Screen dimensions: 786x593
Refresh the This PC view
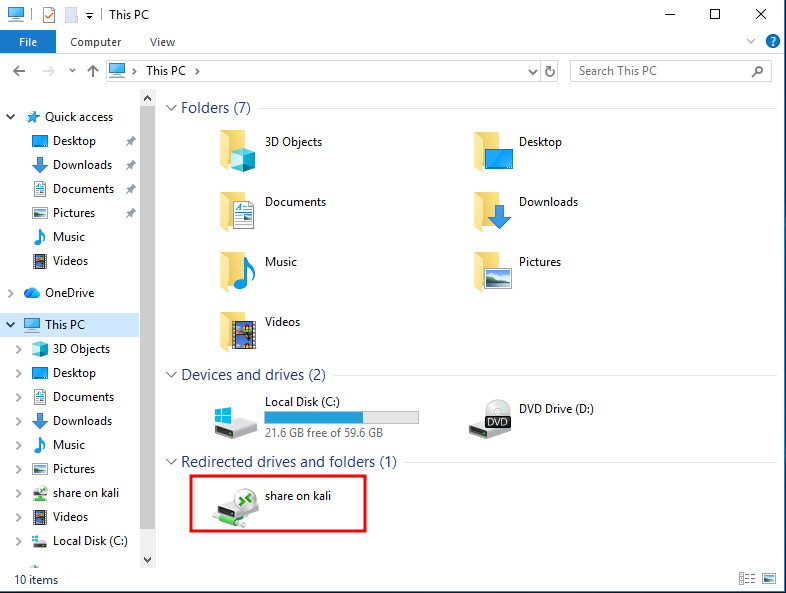point(549,71)
